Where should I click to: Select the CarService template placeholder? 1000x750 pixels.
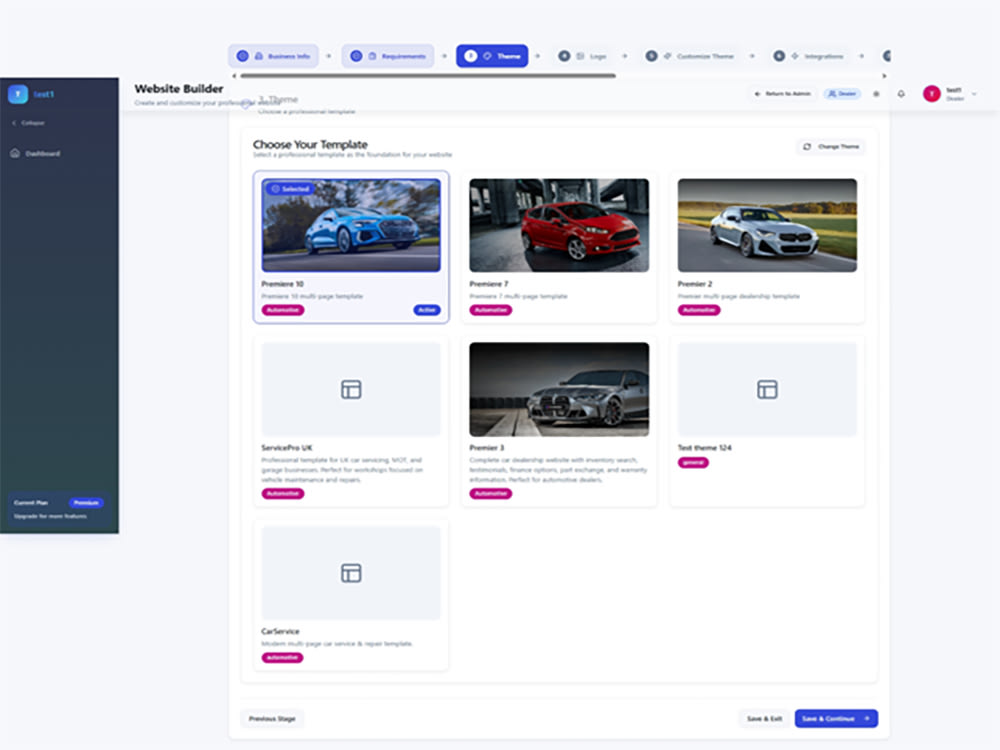coord(351,573)
